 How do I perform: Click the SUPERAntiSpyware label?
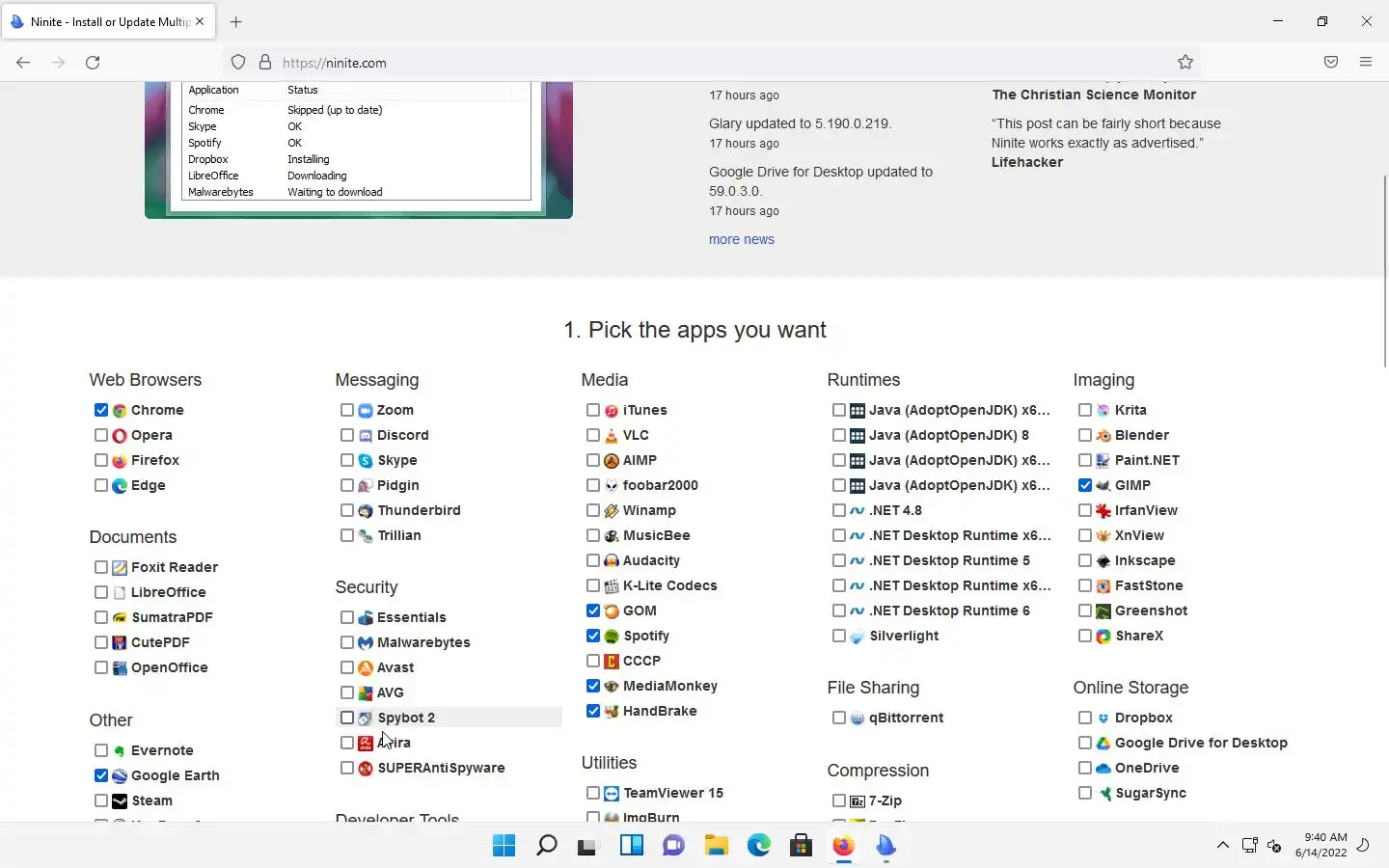click(441, 768)
